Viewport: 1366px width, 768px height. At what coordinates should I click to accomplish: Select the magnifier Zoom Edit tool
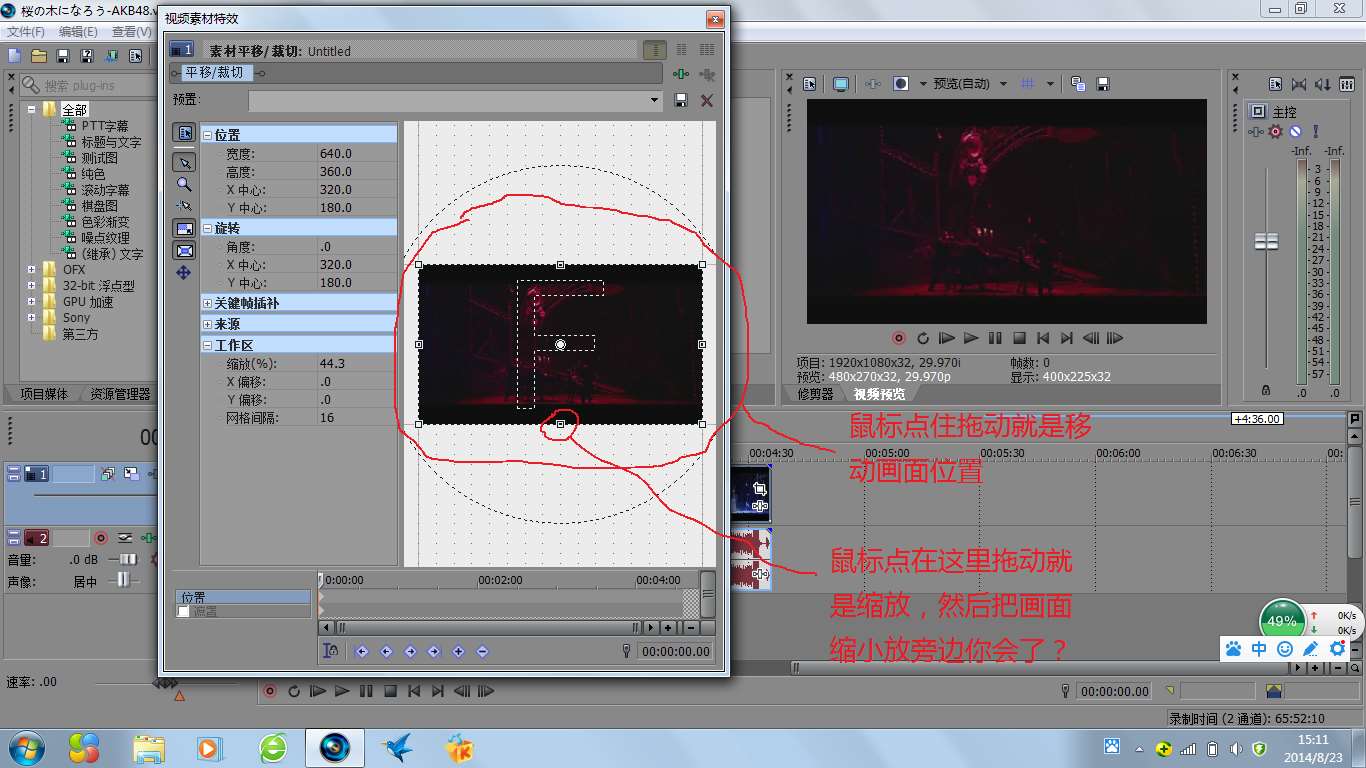(x=184, y=184)
